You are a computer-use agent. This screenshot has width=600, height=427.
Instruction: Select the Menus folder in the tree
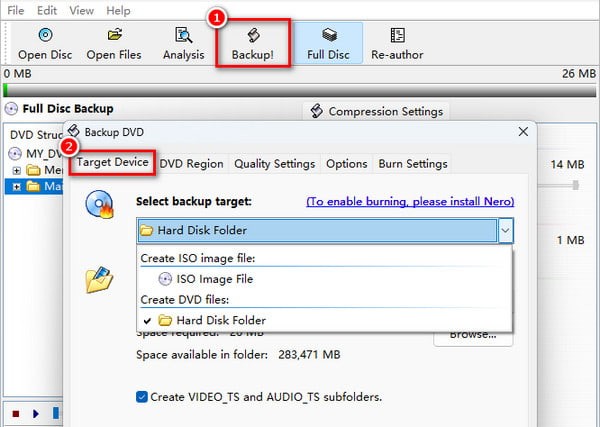tap(44, 170)
